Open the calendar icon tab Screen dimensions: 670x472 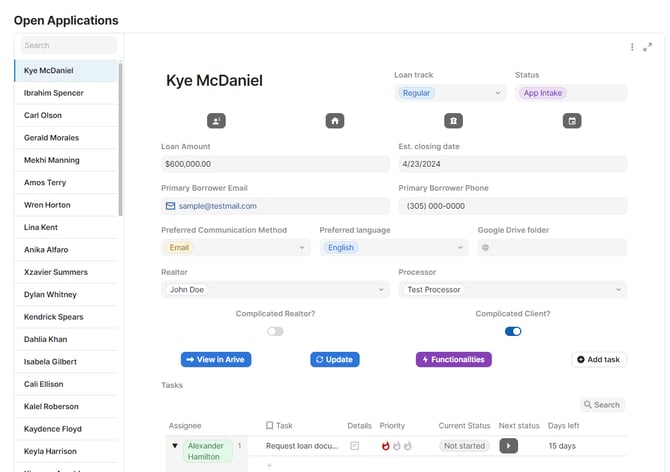coord(572,121)
